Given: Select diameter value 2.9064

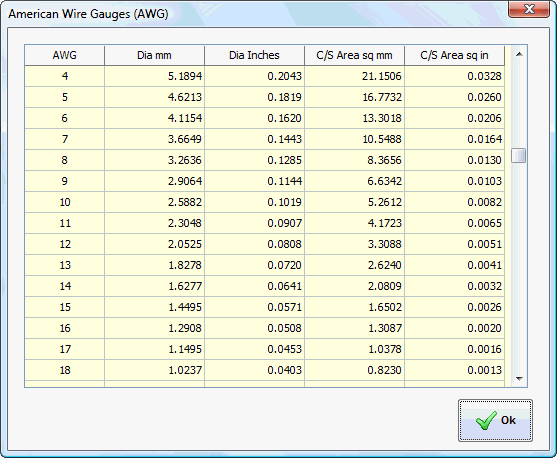Looking at the screenshot, I should [x=155, y=181].
